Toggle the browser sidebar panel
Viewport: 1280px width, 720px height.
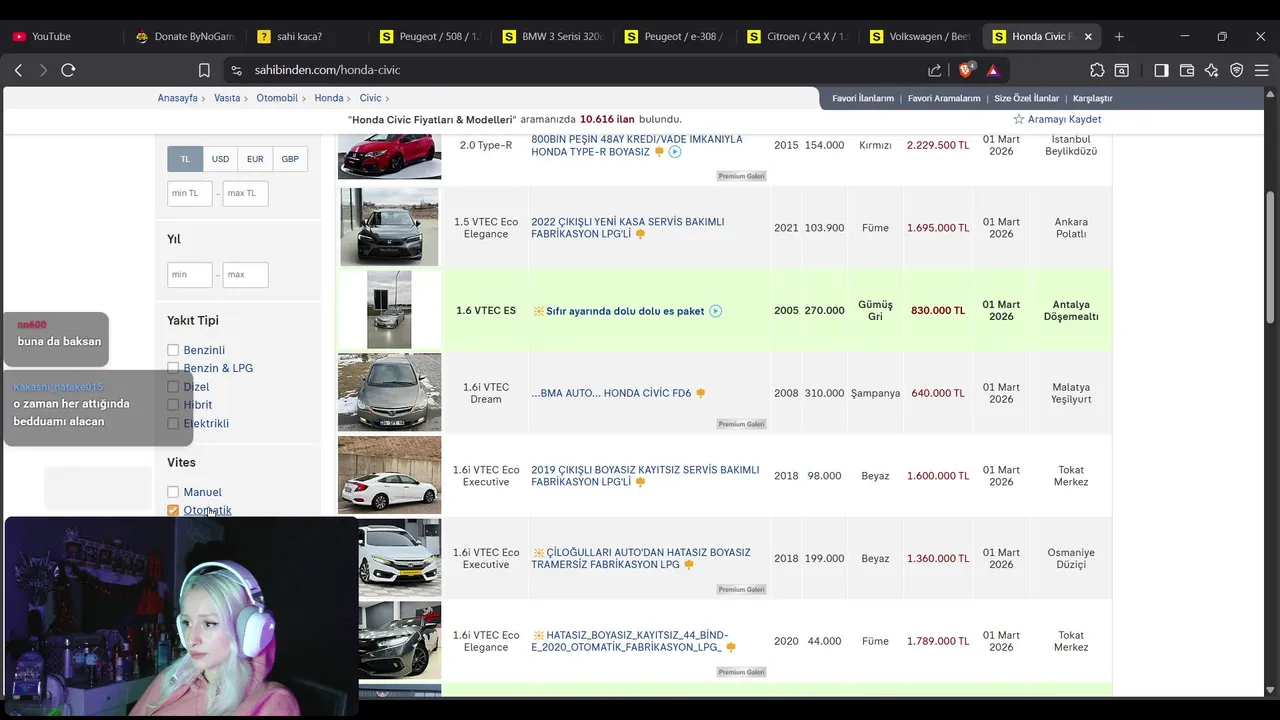pyautogui.click(x=1161, y=70)
